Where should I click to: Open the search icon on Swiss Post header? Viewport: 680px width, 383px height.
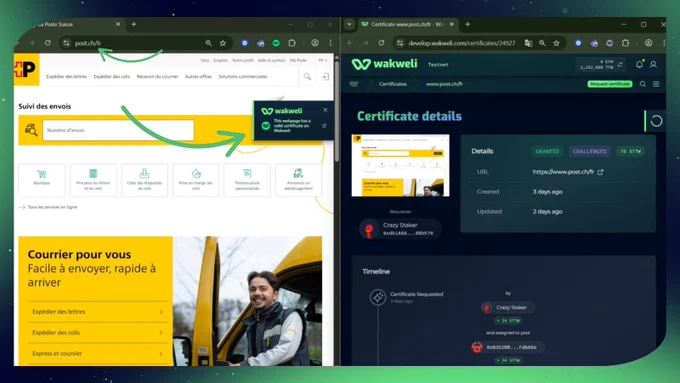(x=307, y=77)
